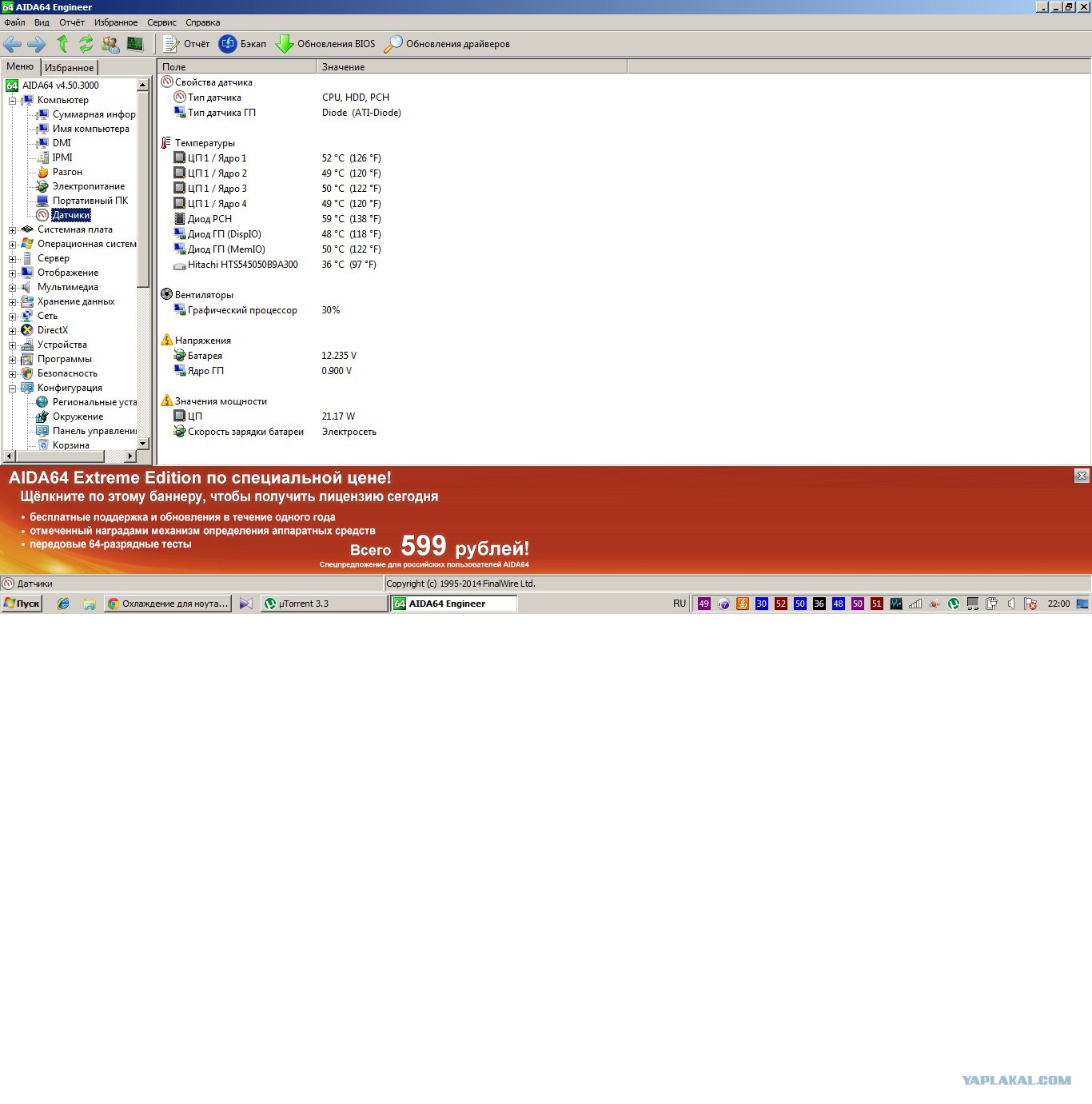Click the Устройства icon in the tree
The image size is (1092, 1104).
27,345
